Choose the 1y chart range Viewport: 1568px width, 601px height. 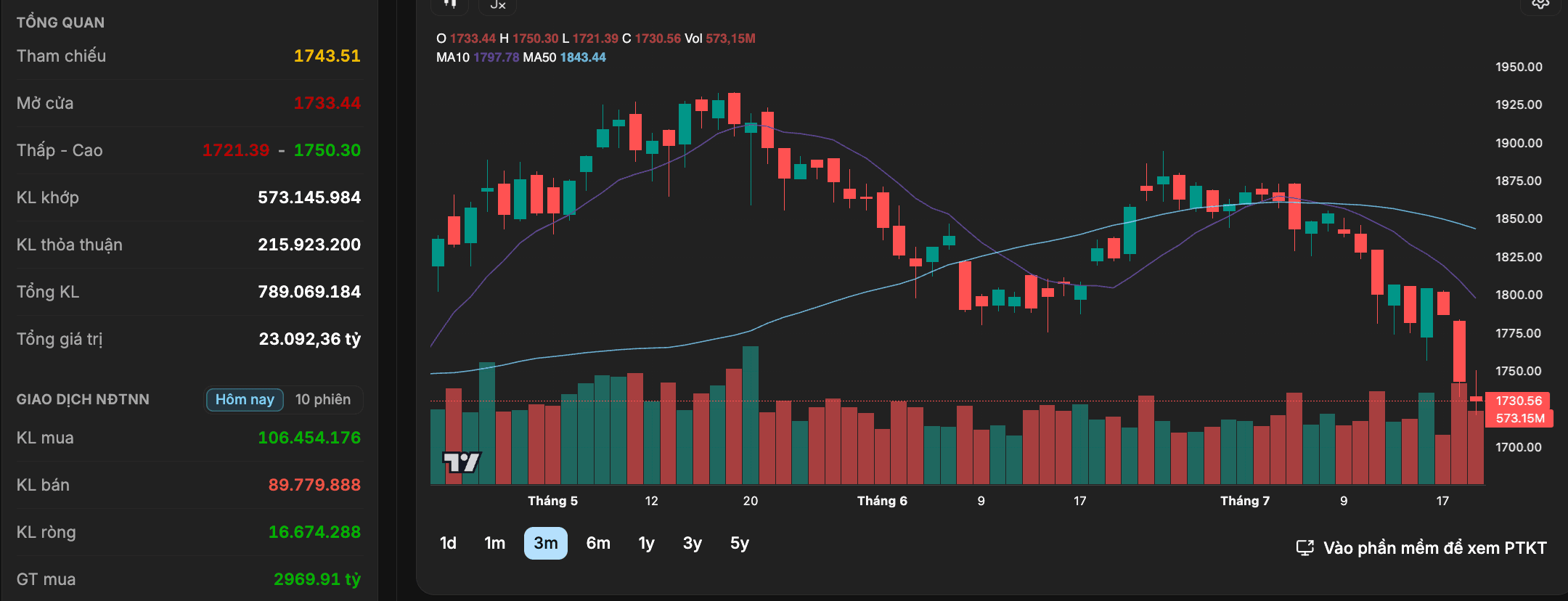[x=646, y=543]
